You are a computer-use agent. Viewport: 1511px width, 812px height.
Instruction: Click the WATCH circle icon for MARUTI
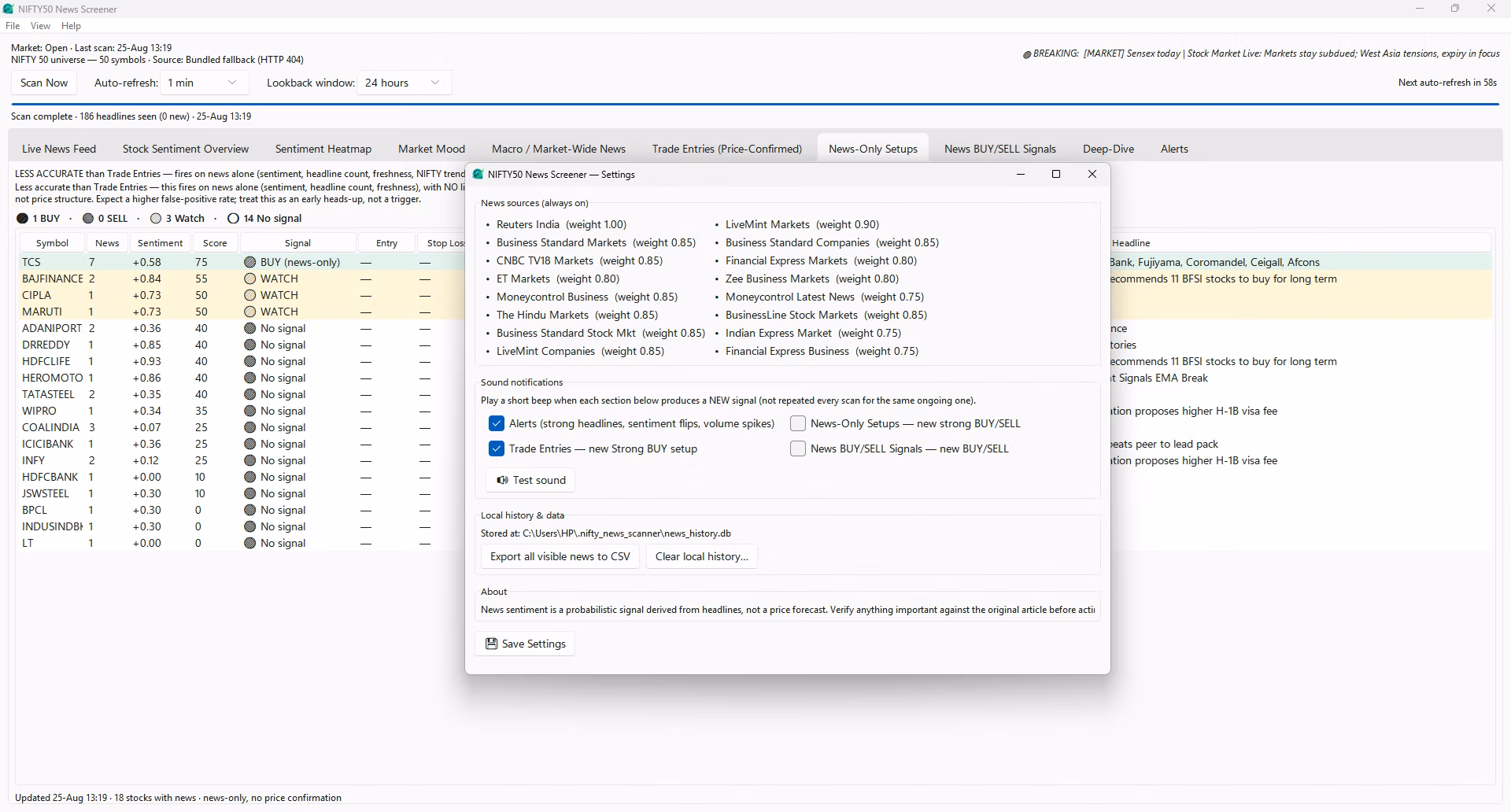[249, 312]
